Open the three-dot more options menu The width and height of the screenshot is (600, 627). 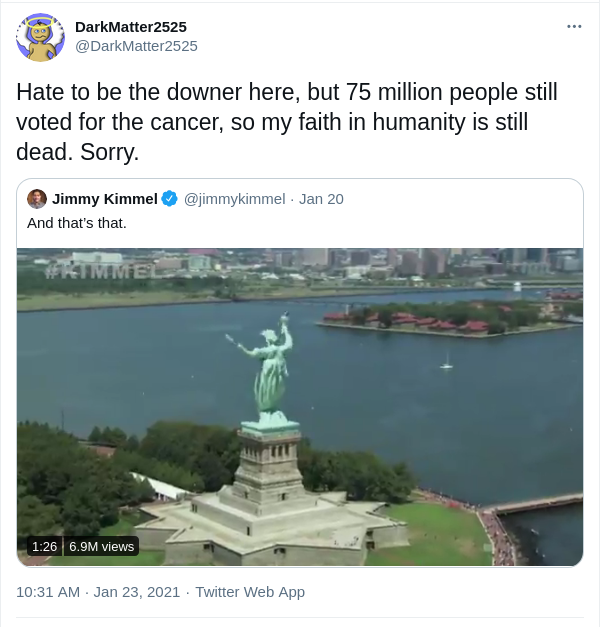574,26
